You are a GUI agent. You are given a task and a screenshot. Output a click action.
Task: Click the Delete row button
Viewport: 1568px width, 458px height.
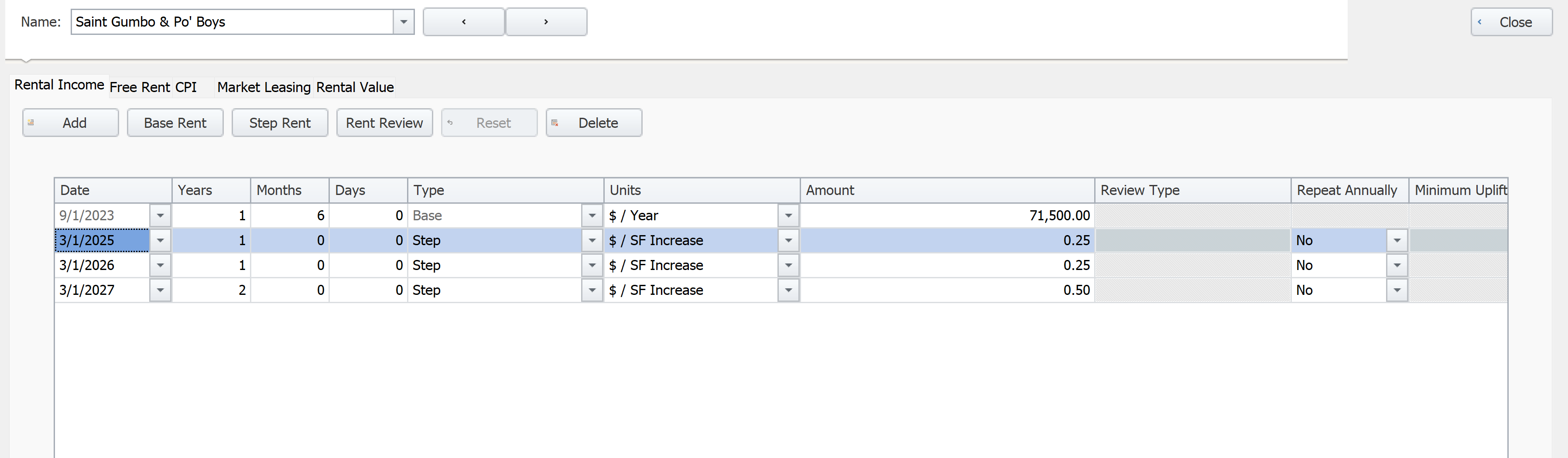click(x=593, y=123)
